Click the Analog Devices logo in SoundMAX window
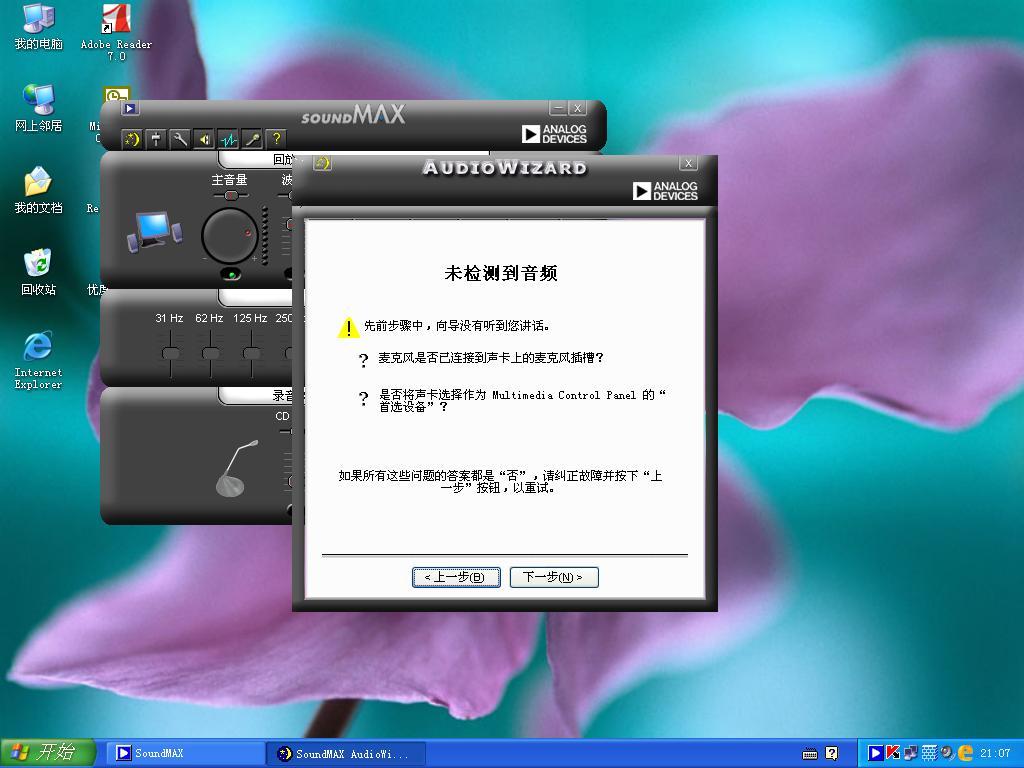1024x768 pixels. tap(554, 134)
